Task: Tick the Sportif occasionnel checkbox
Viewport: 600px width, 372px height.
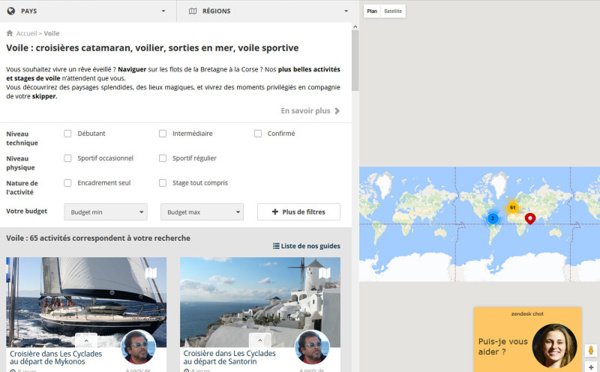Action: pyautogui.click(x=68, y=158)
